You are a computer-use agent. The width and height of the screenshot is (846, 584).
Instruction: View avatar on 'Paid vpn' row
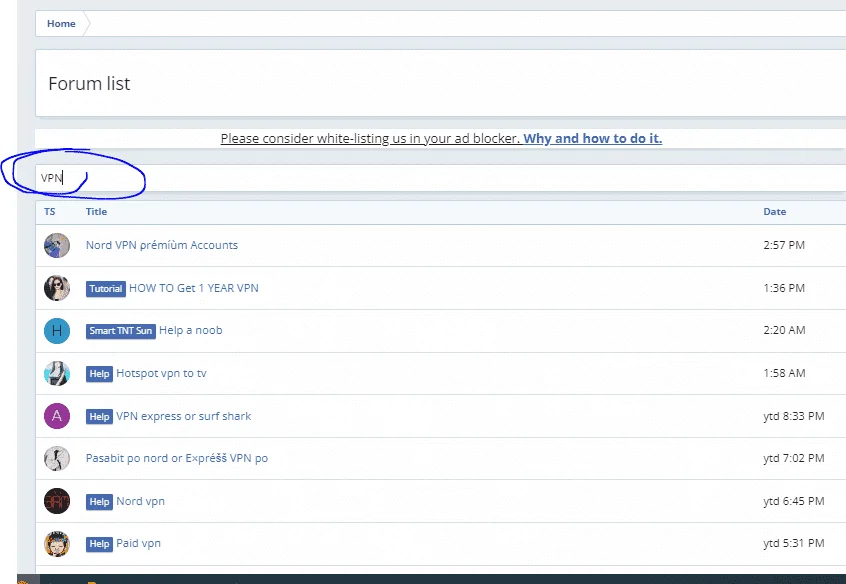click(57, 544)
